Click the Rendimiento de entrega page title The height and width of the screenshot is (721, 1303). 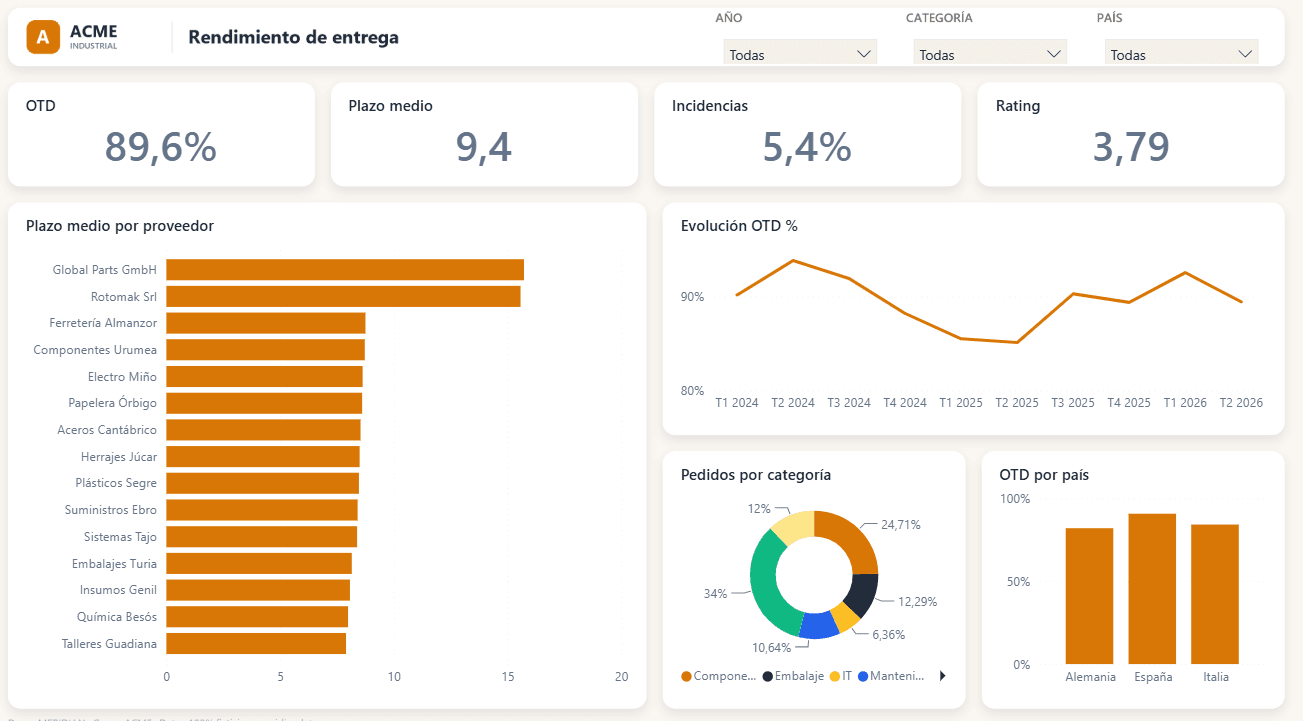293,37
